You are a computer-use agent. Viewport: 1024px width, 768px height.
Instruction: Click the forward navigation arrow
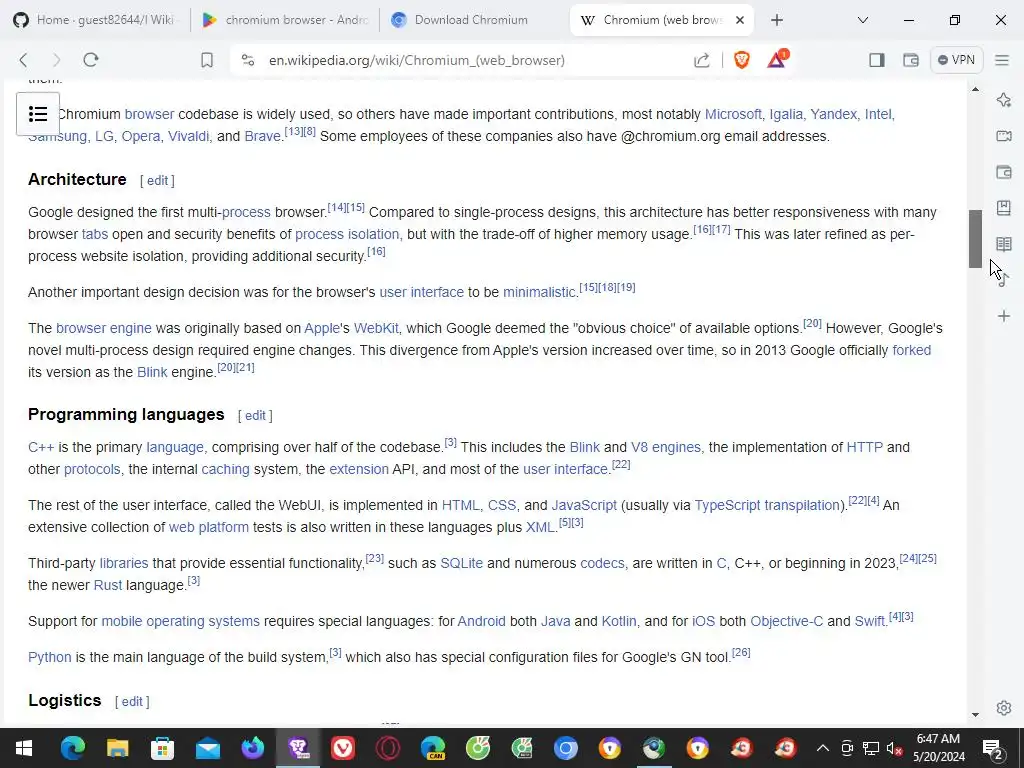(56, 60)
